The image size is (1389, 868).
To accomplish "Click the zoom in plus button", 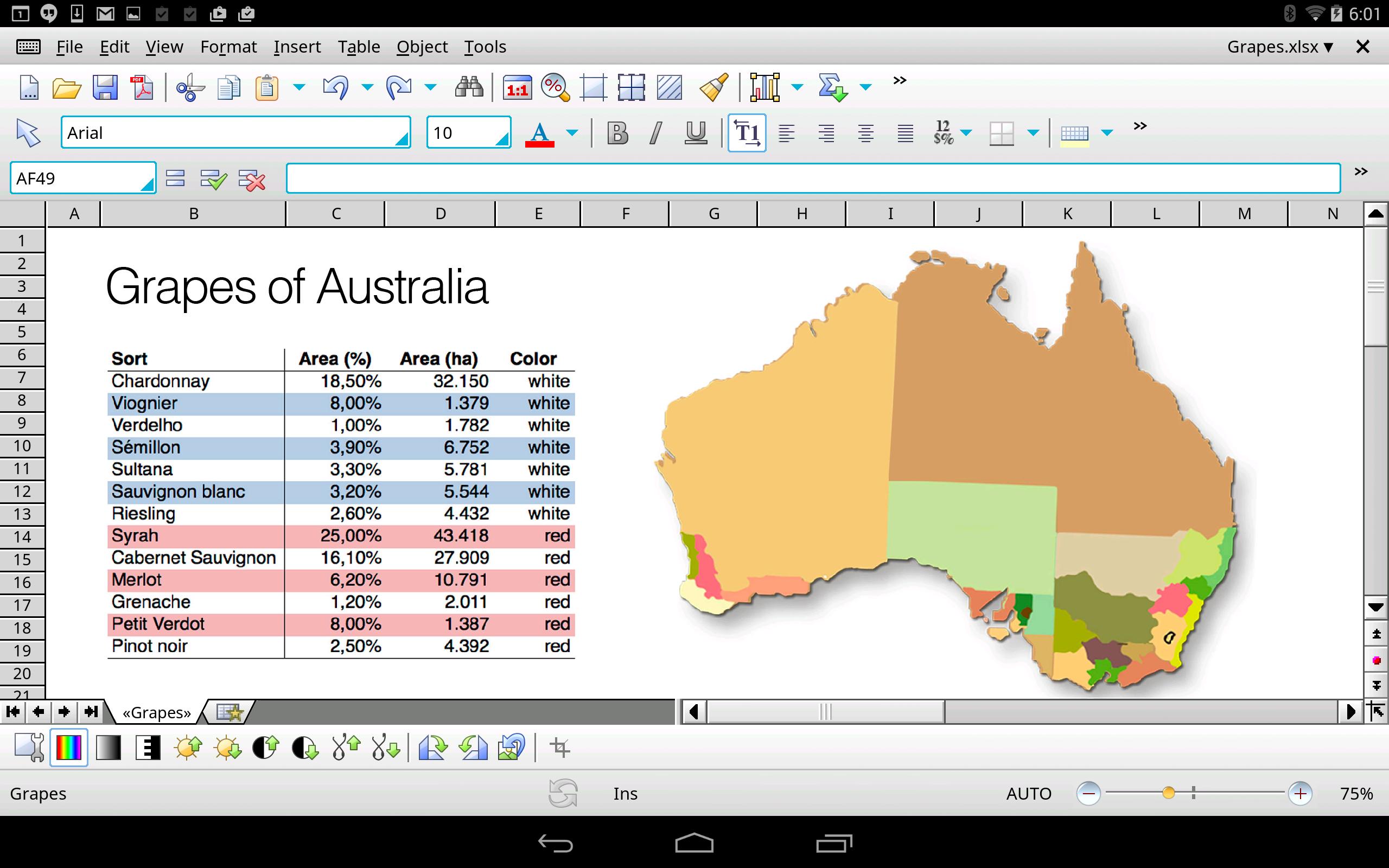I will tap(1299, 793).
